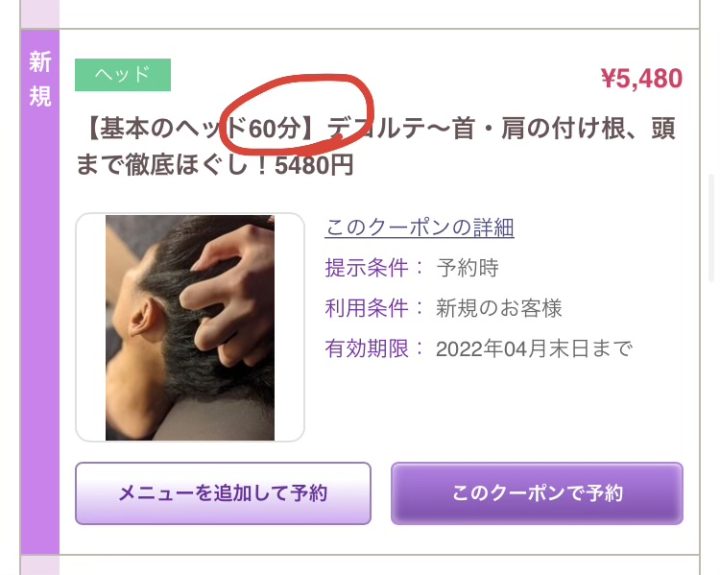The width and height of the screenshot is (720, 575).
Task: Open the このクーポンの詳細 link
Action: (419, 227)
